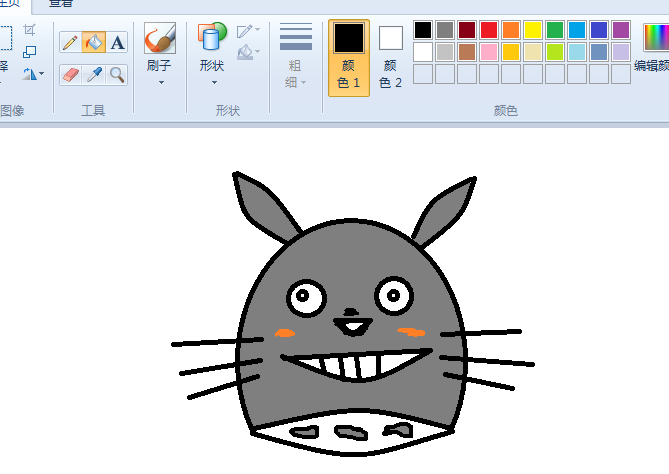Click the first empty custom color slot
The width and height of the screenshot is (669, 474).
(x=423, y=74)
